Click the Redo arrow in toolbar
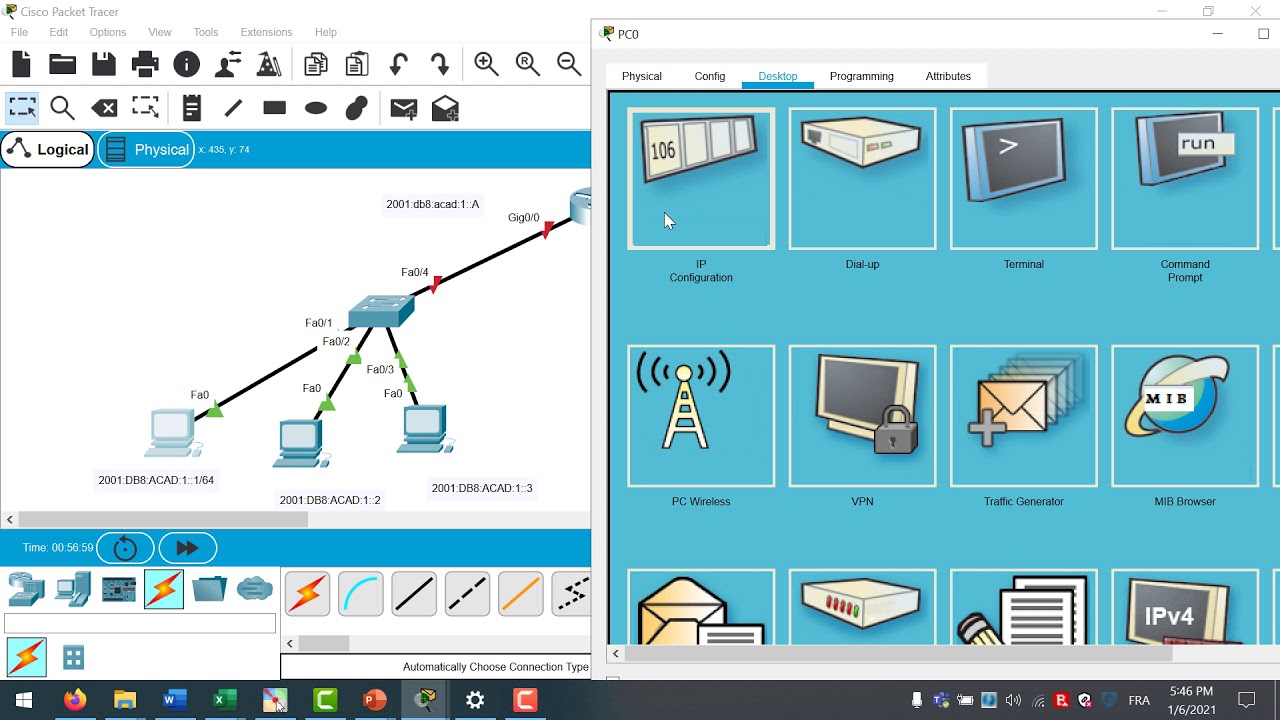 coord(439,65)
